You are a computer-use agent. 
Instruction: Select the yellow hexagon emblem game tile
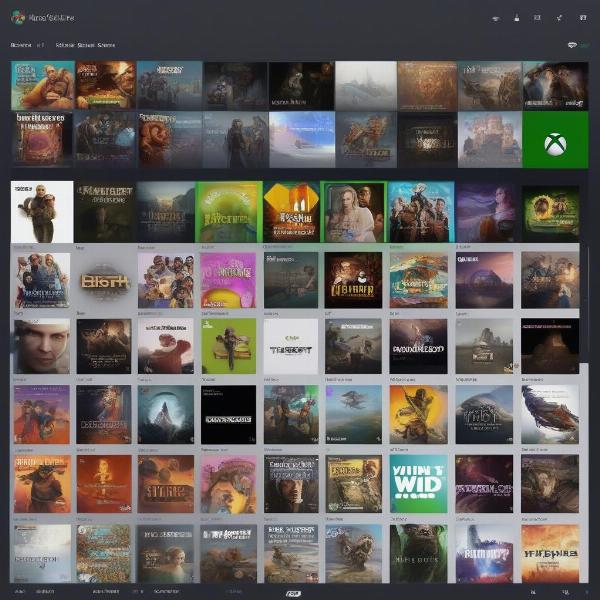click(292, 212)
